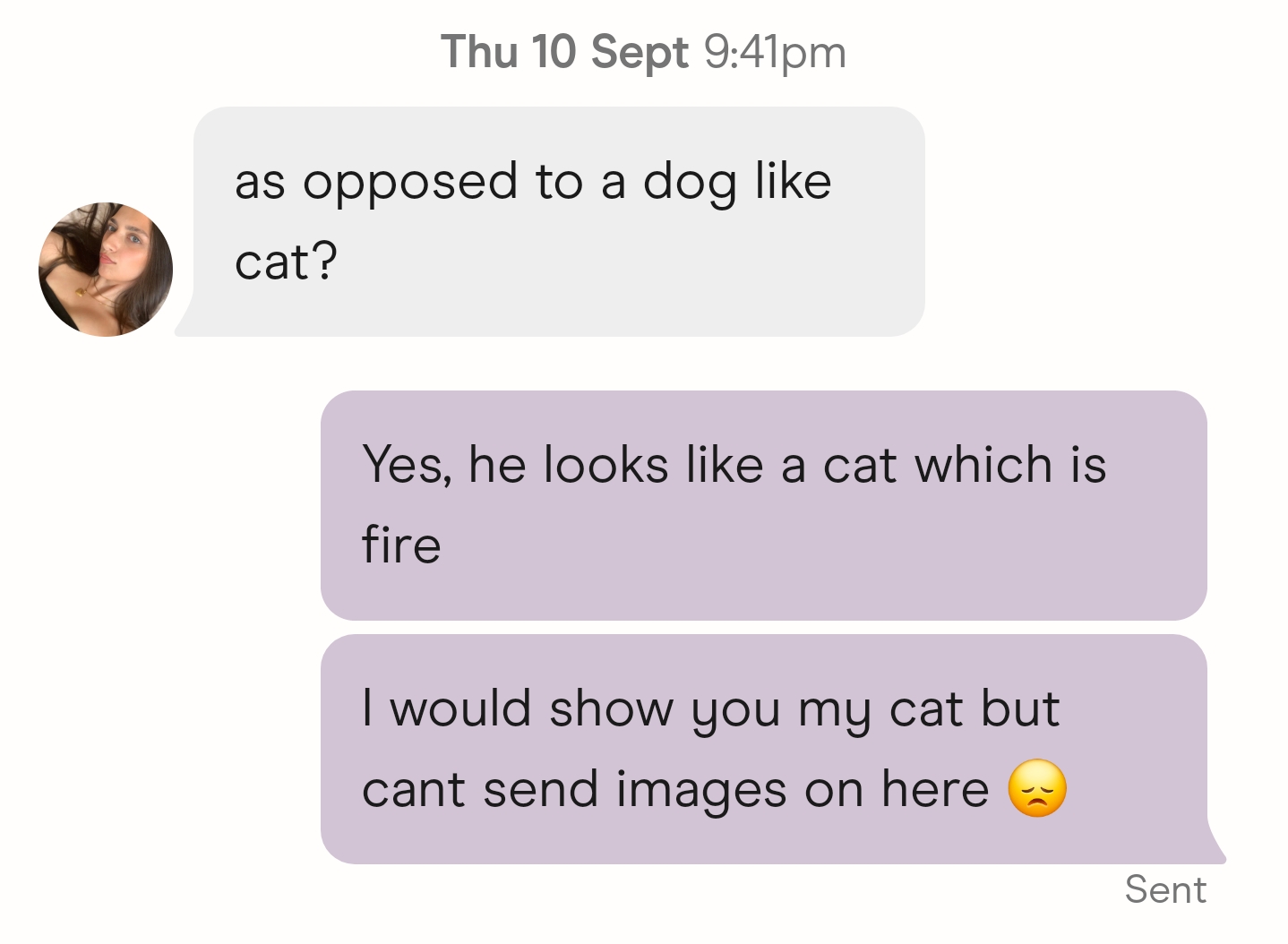Select the 'Yes, he looks like a cat' bubble
The width and height of the screenshot is (1288, 944).
point(764,505)
